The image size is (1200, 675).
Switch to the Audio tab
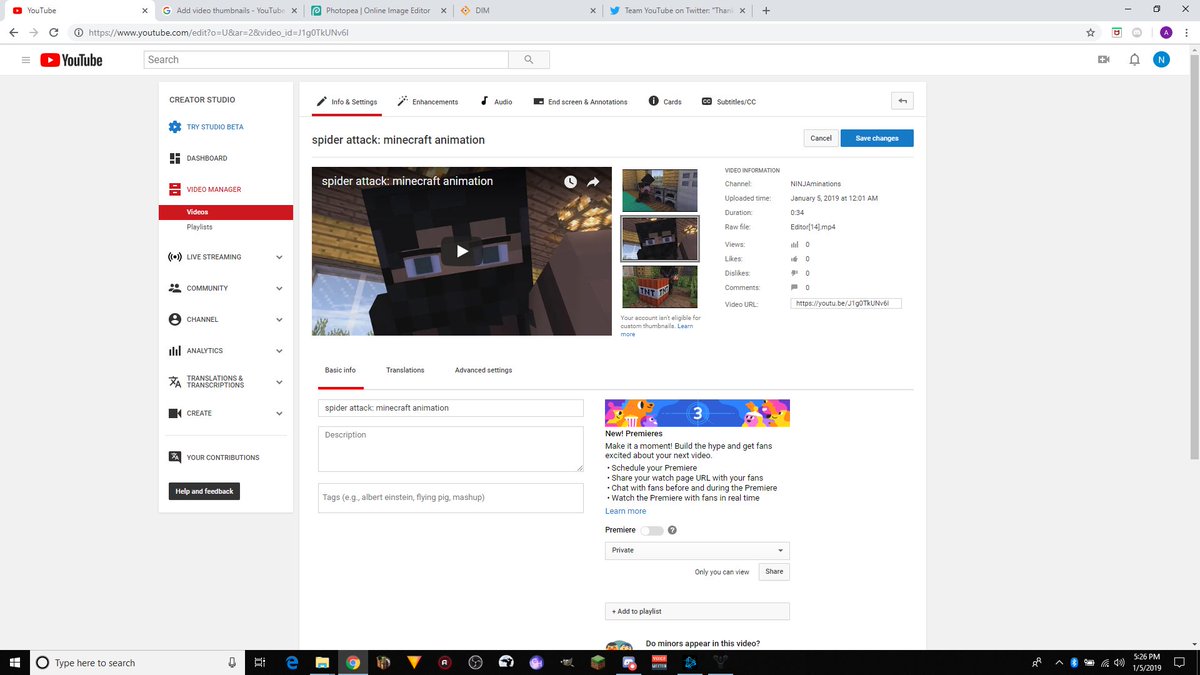click(496, 102)
